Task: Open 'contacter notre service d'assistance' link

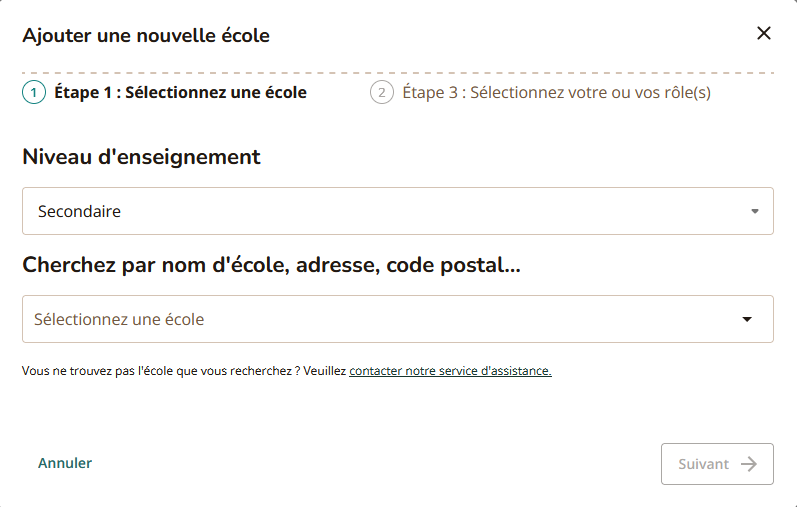Action: pyautogui.click(x=450, y=371)
